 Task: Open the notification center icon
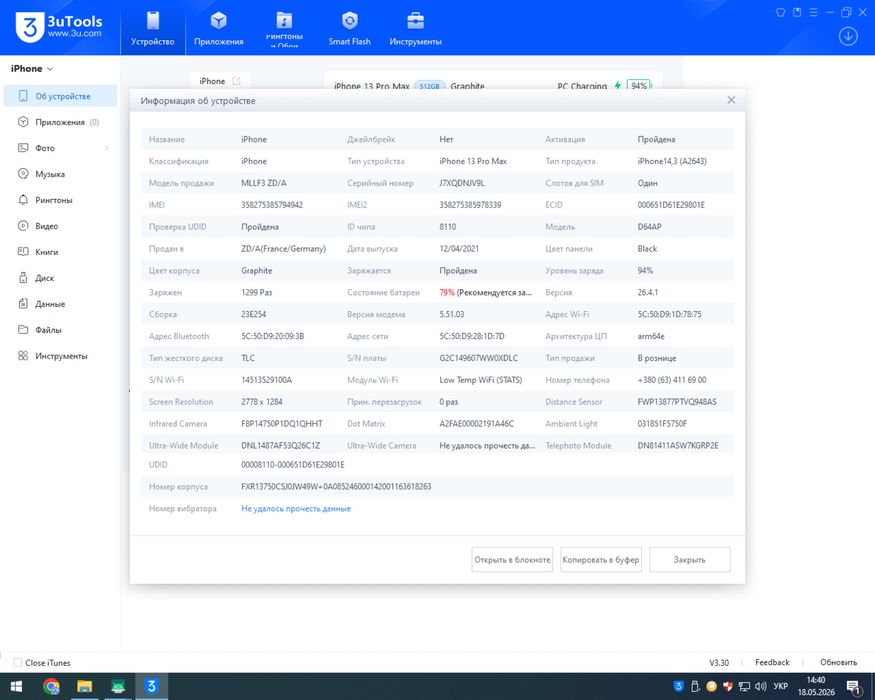pyautogui.click(x=854, y=687)
